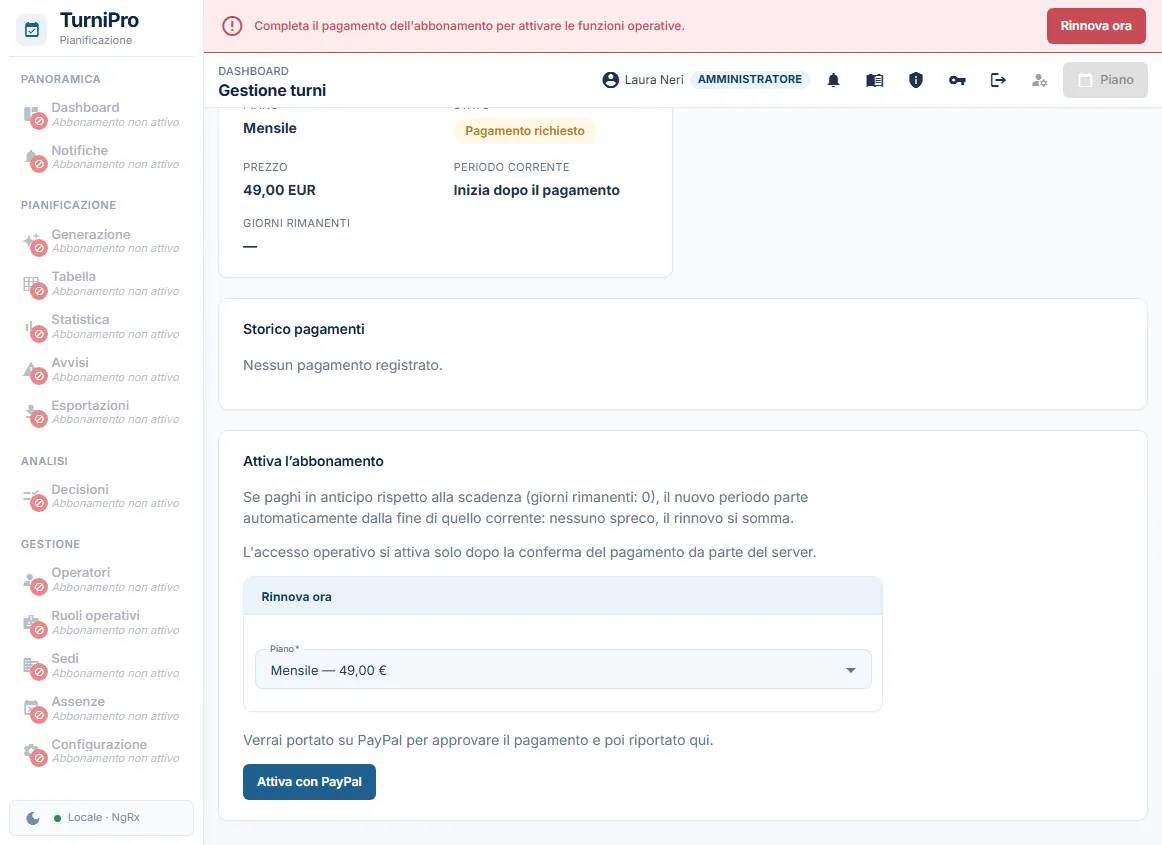The width and height of the screenshot is (1162, 845).
Task: Click the Rinnova ora panel header
Action: click(x=563, y=597)
